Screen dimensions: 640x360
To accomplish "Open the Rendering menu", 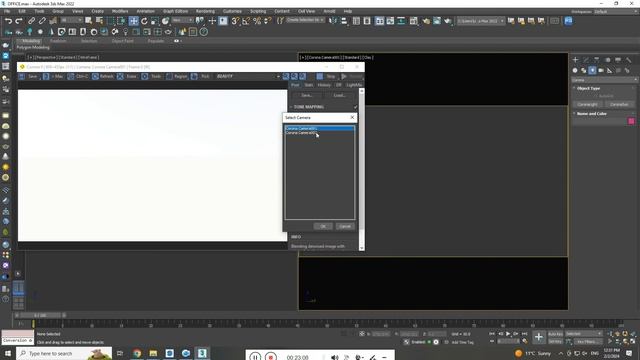I will 205,11.
